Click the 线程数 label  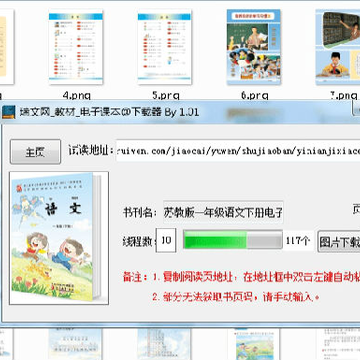pos(139,241)
